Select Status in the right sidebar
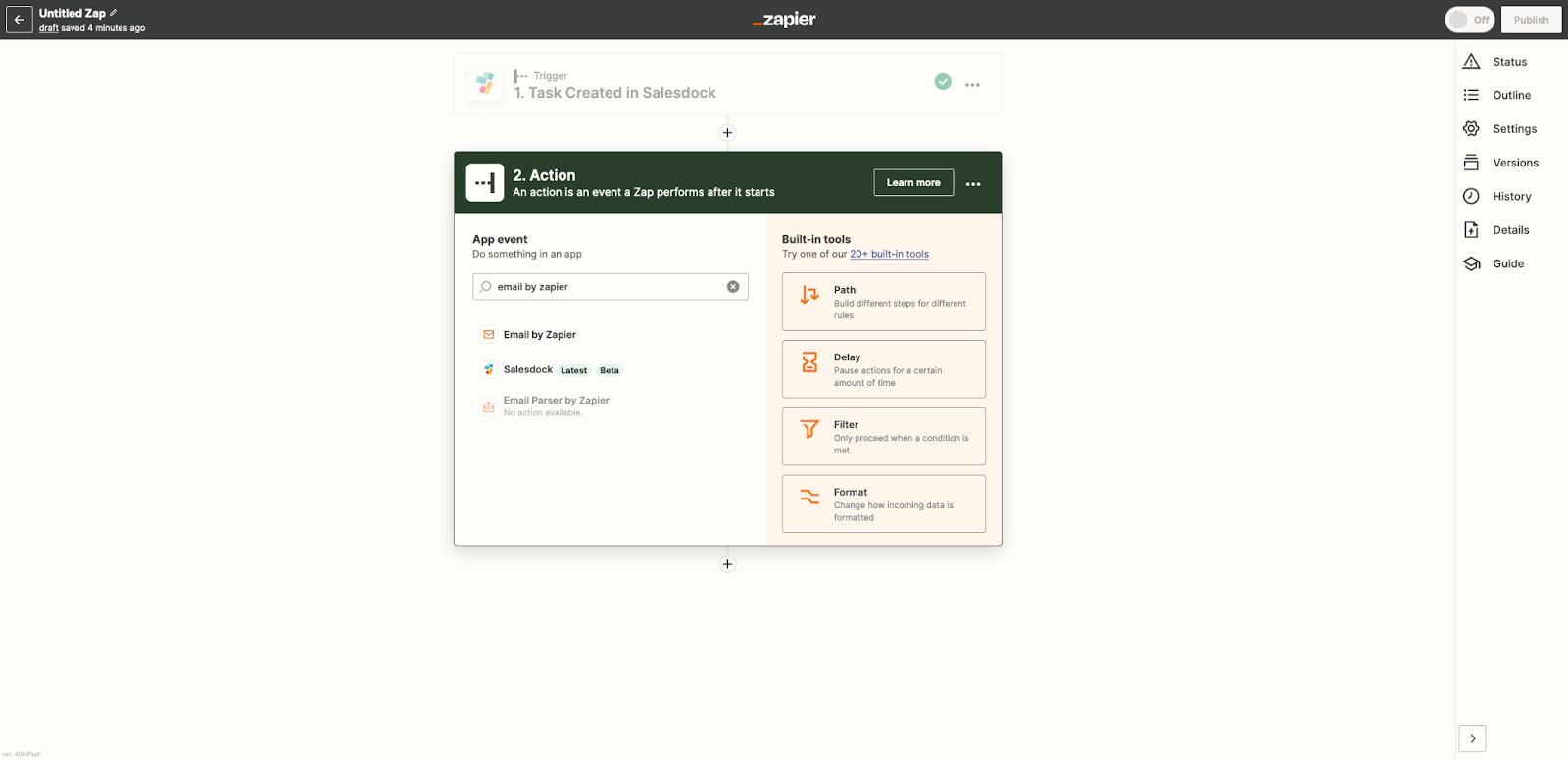The image size is (1568, 761). click(1510, 62)
